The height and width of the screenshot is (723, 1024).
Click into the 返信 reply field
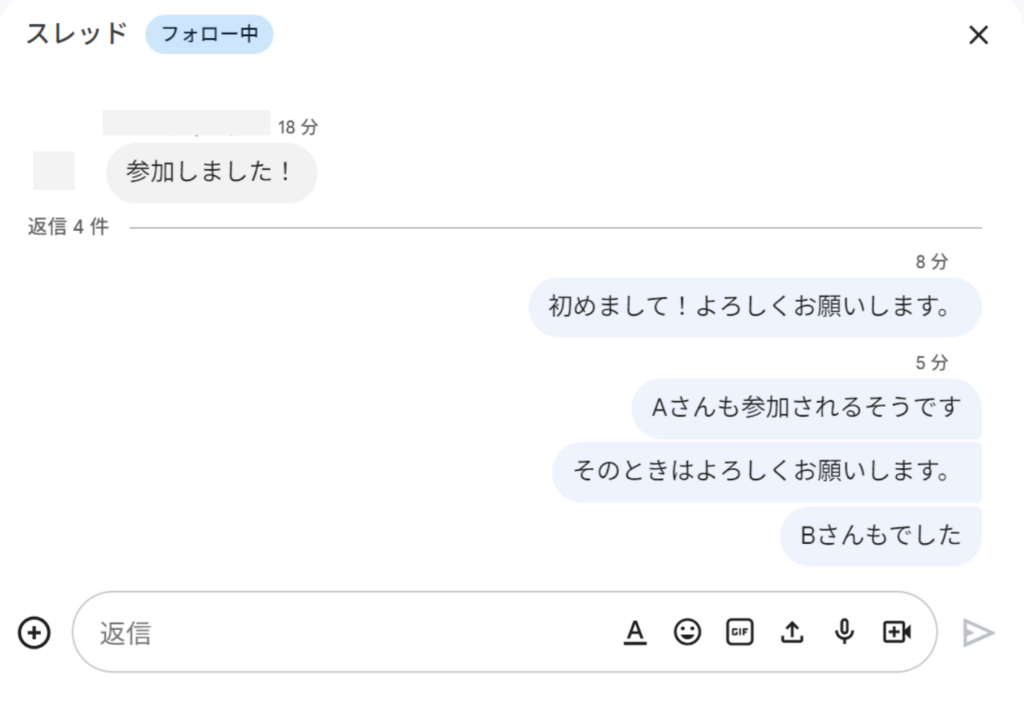(x=350, y=632)
